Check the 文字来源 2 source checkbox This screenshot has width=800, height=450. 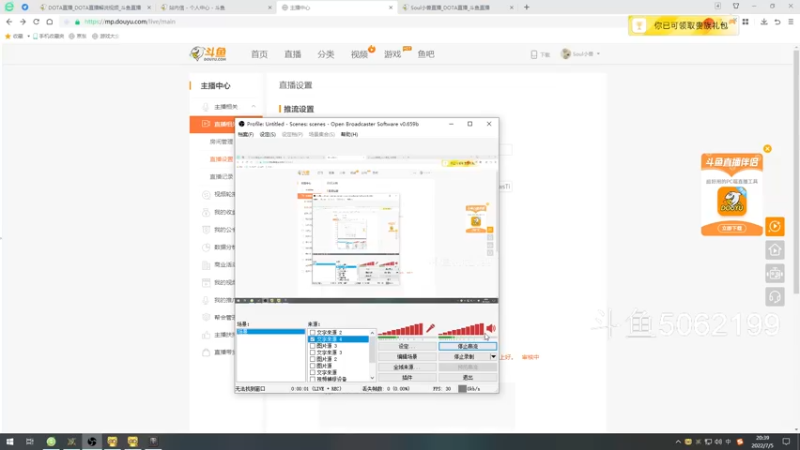[313, 333]
